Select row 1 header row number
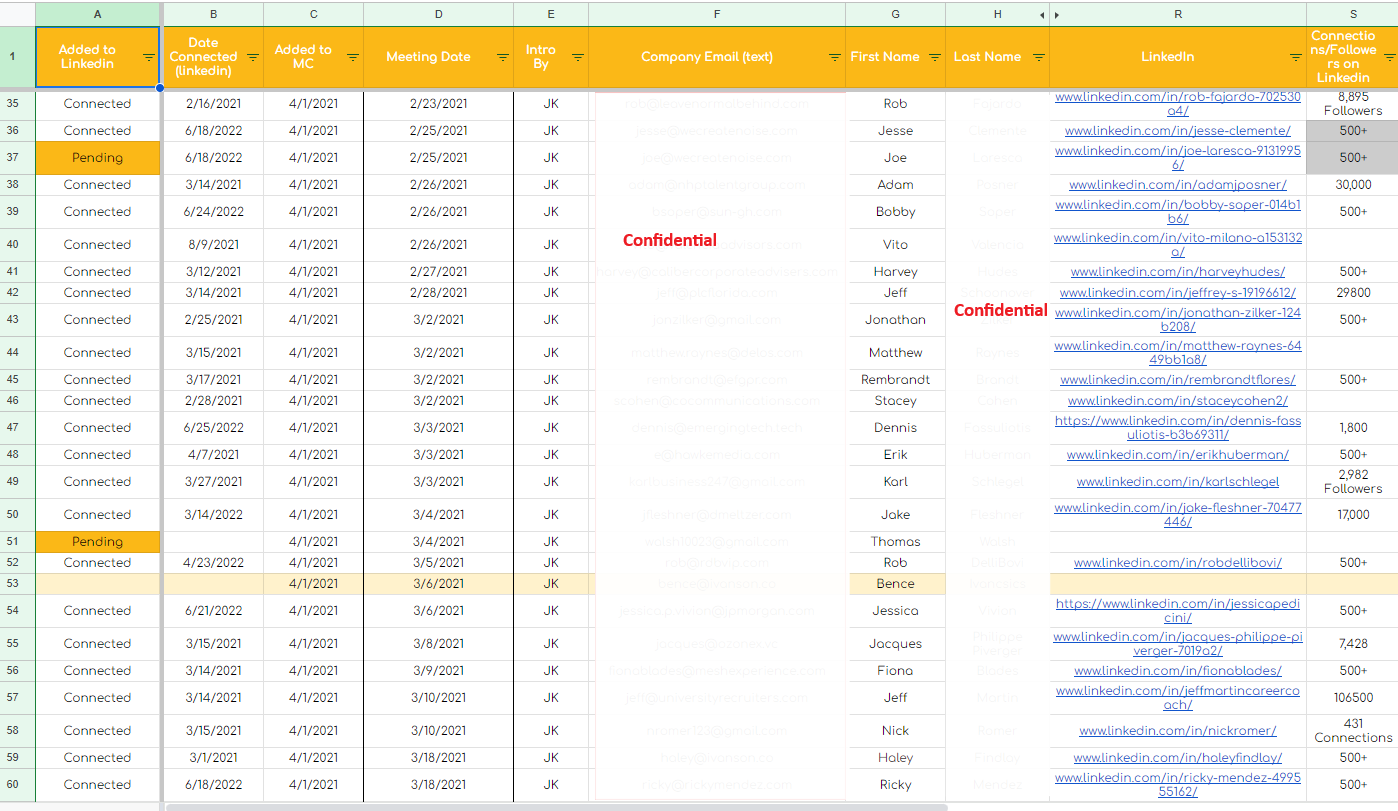 [12, 57]
